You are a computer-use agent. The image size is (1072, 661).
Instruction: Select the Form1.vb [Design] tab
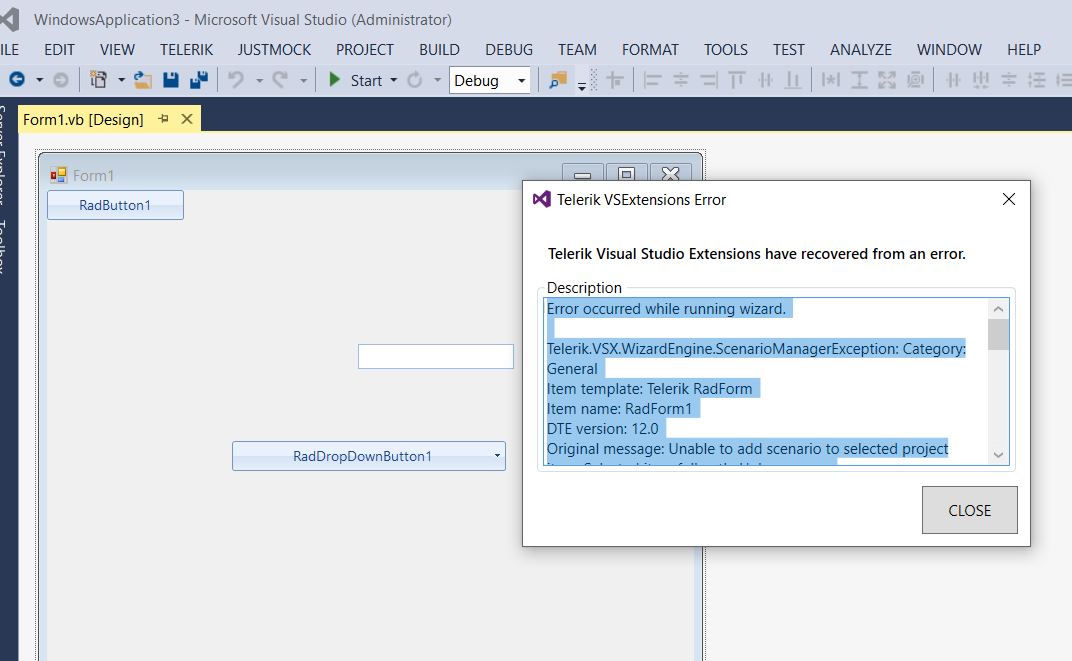point(83,120)
